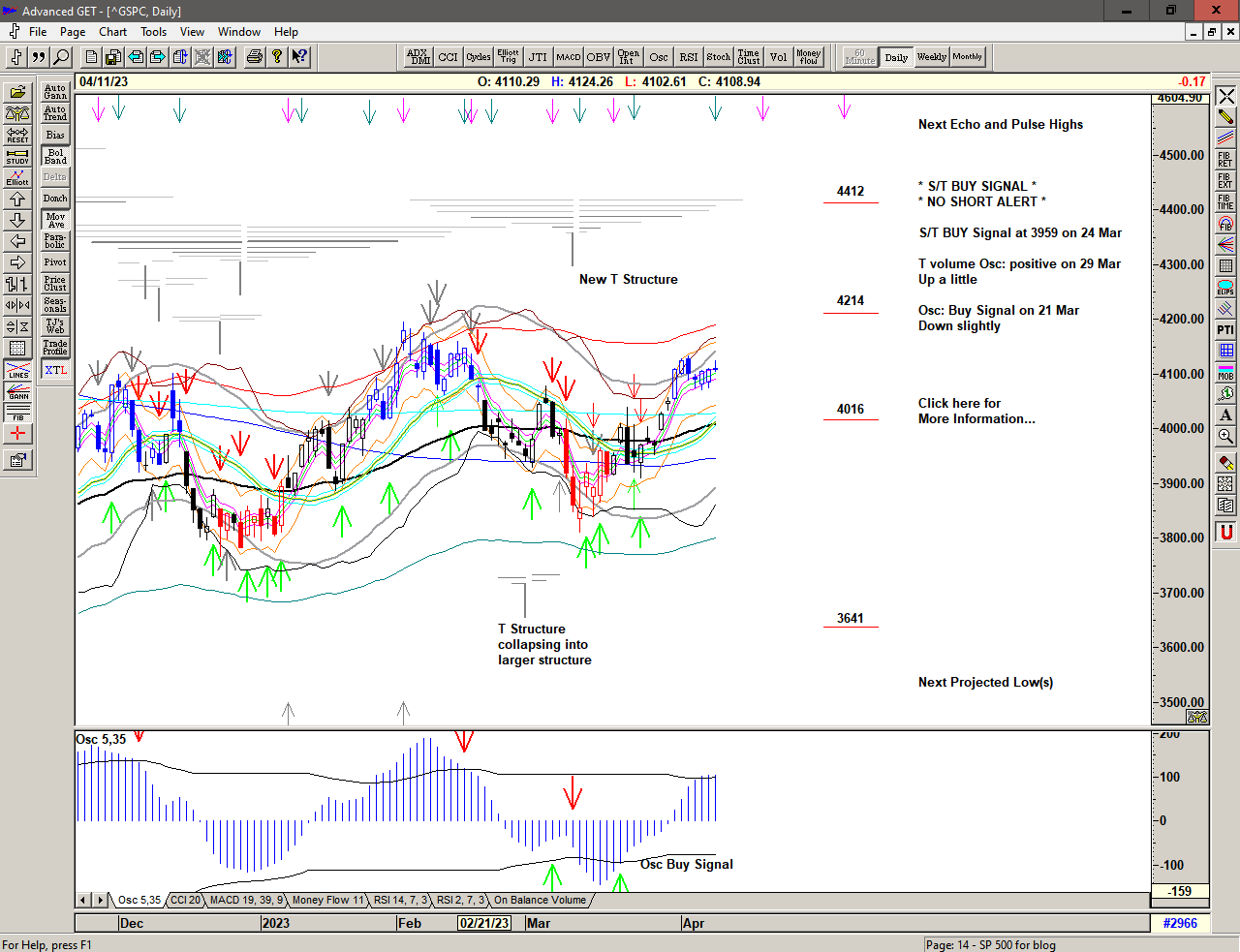Toggle the Mov Ave study
1240x952 pixels.
click(55, 220)
